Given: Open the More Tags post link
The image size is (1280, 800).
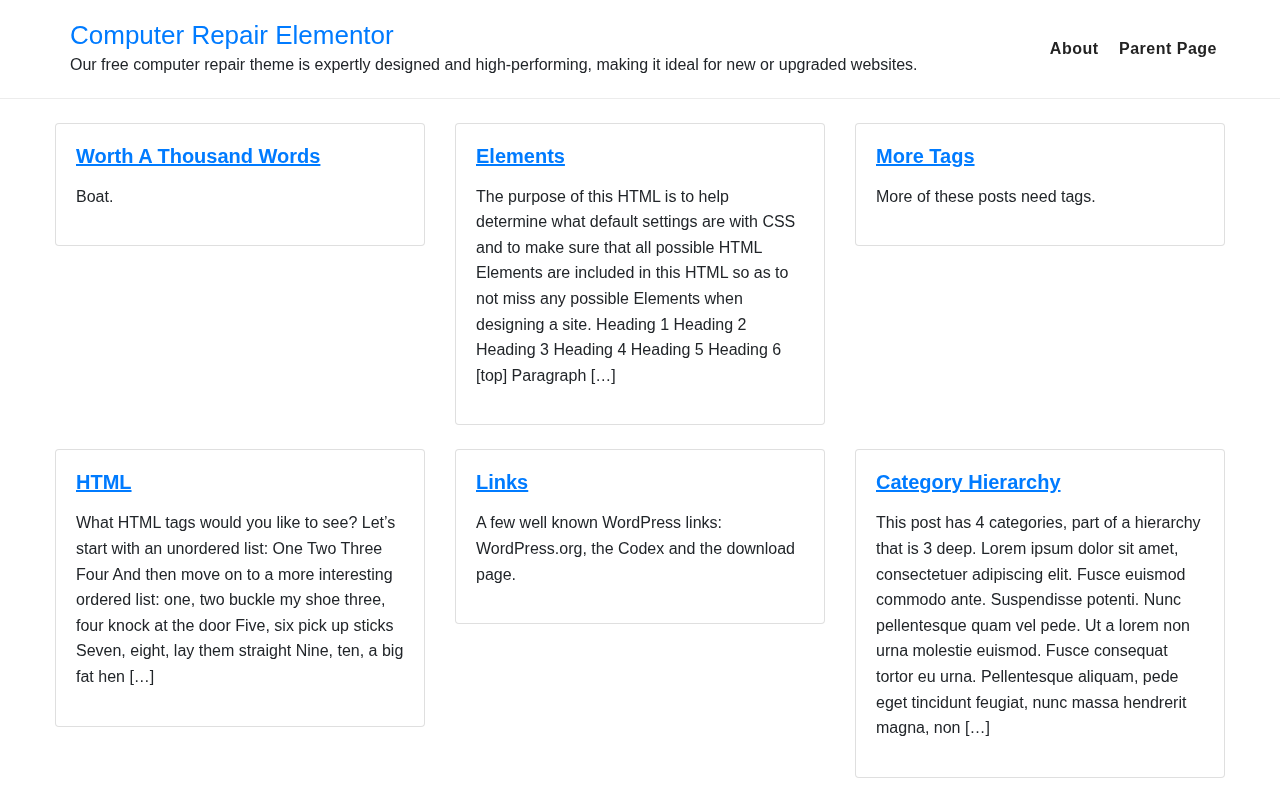Looking at the screenshot, I should [x=925, y=156].
